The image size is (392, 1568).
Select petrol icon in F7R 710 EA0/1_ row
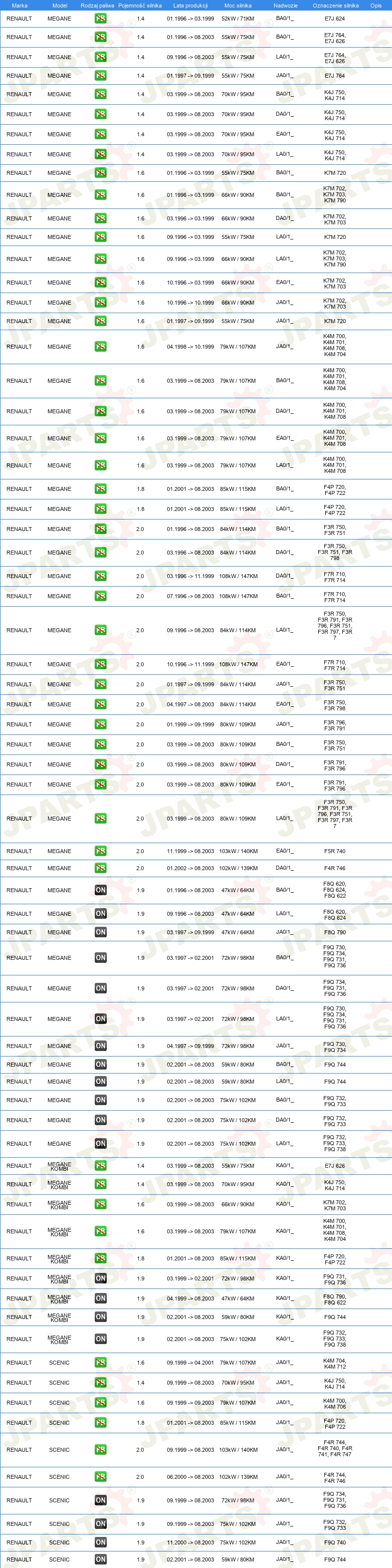[100, 664]
